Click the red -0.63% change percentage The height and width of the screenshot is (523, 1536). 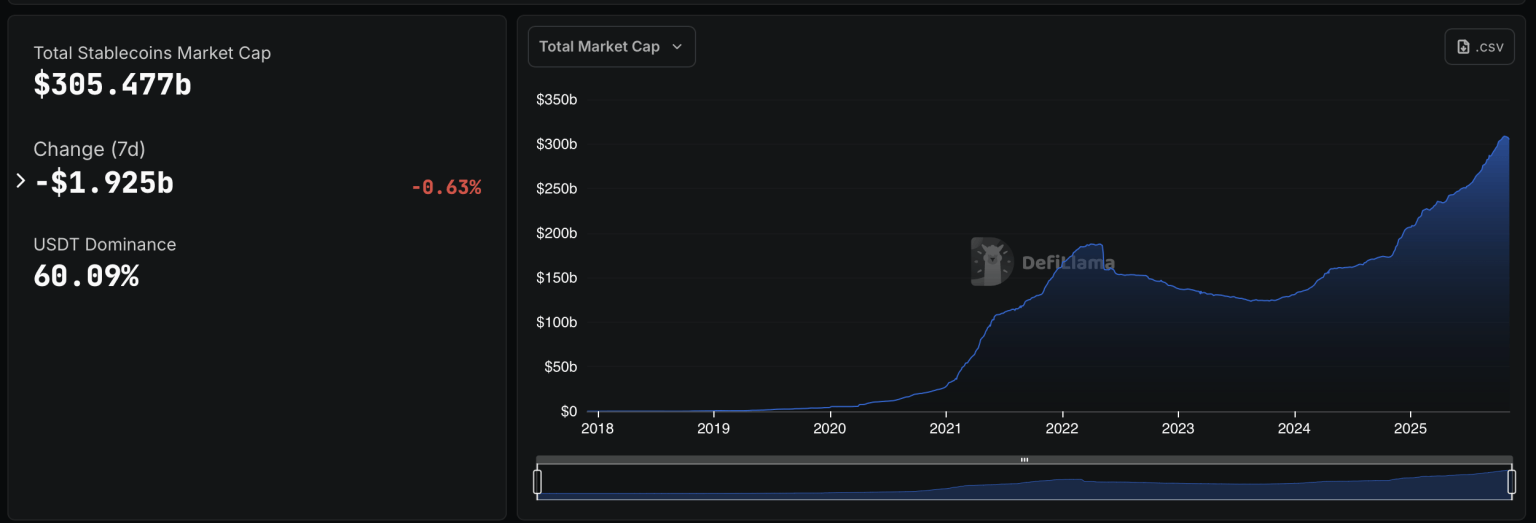click(446, 187)
